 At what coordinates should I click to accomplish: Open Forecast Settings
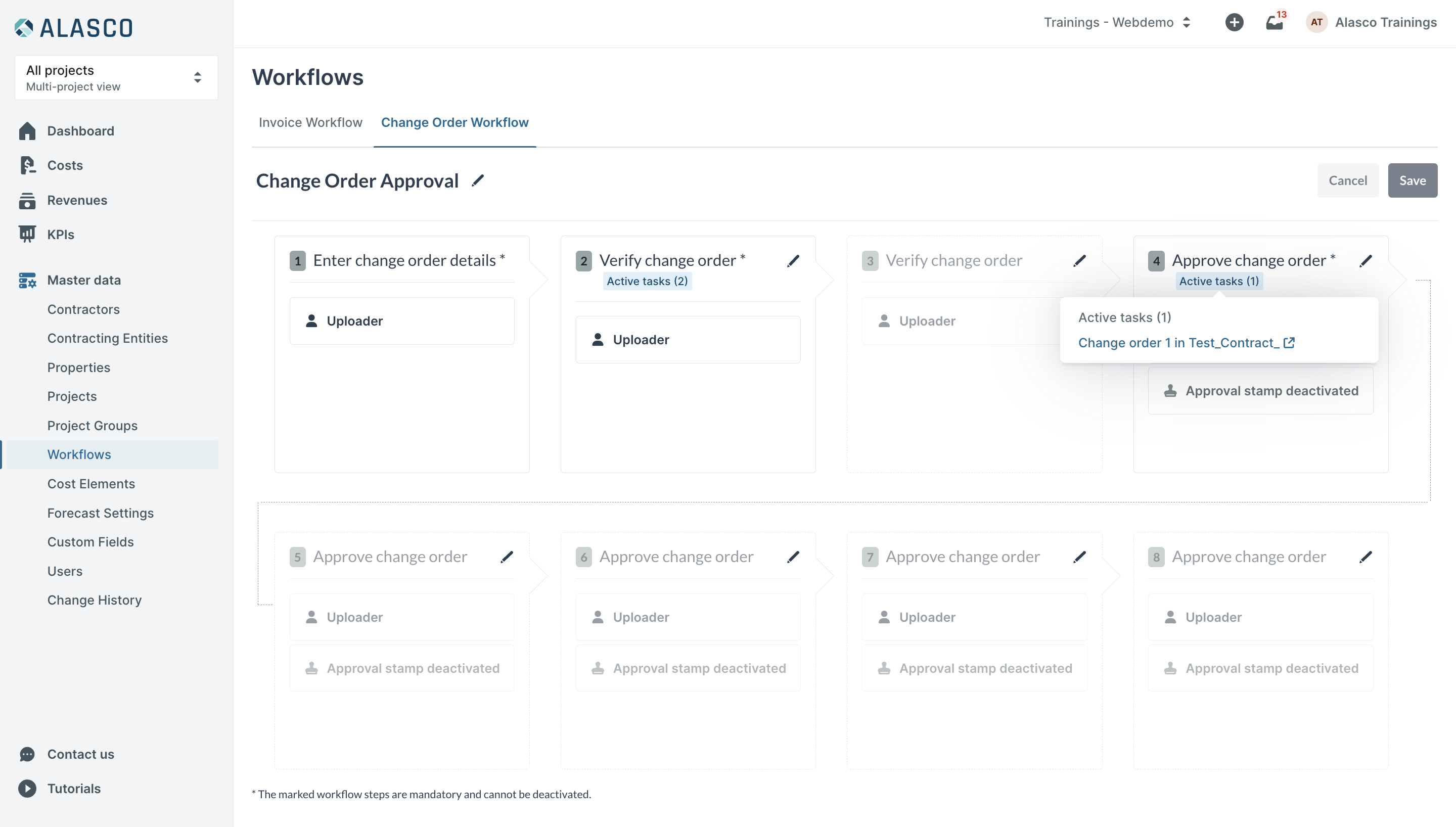pyautogui.click(x=101, y=513)
